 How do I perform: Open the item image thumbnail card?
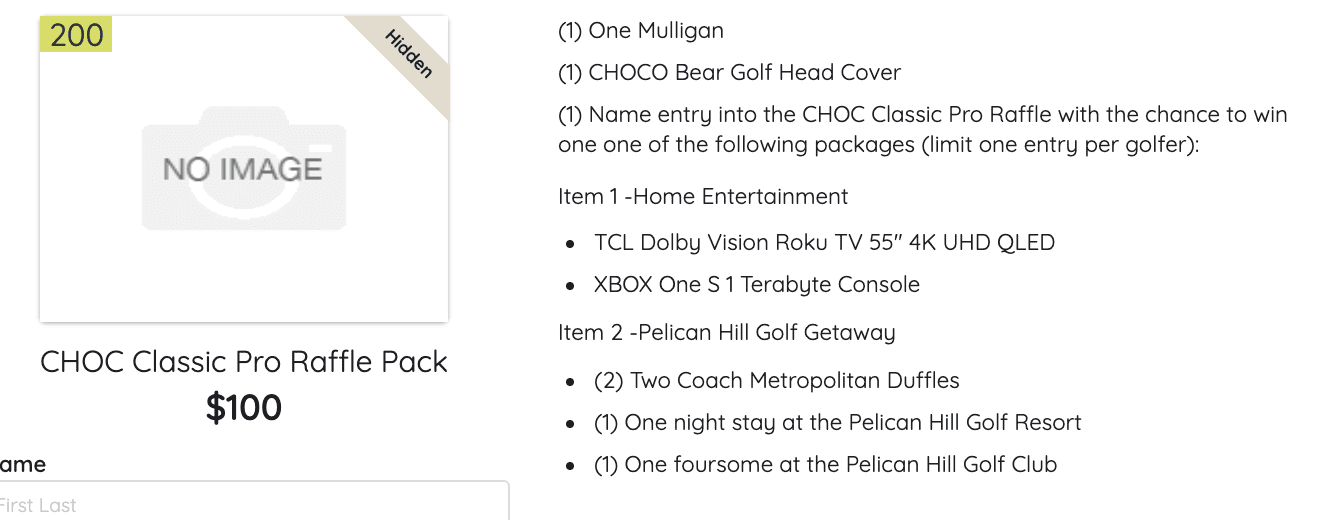tap(244, 169)
